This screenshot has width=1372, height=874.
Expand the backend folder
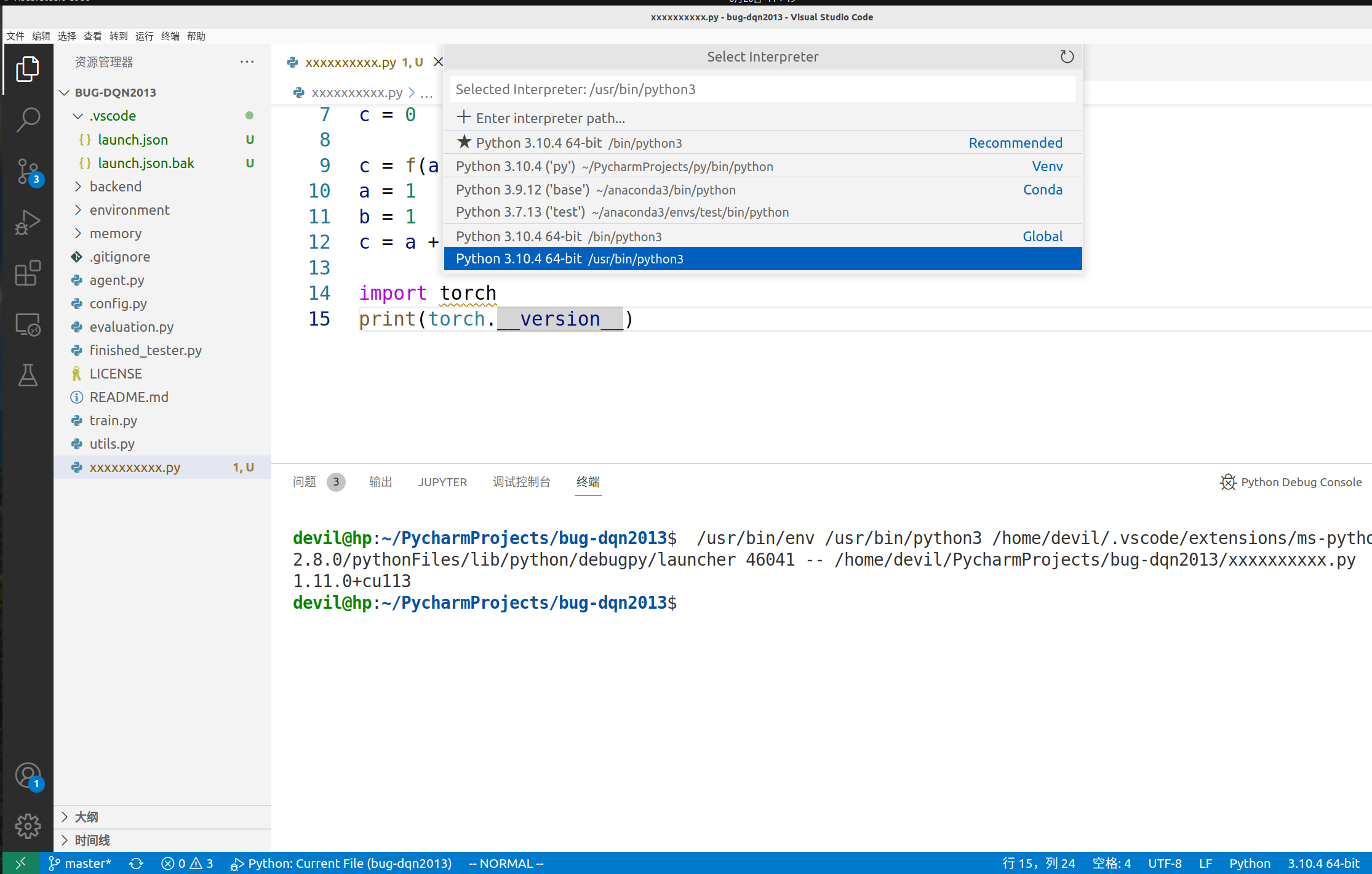78,186
